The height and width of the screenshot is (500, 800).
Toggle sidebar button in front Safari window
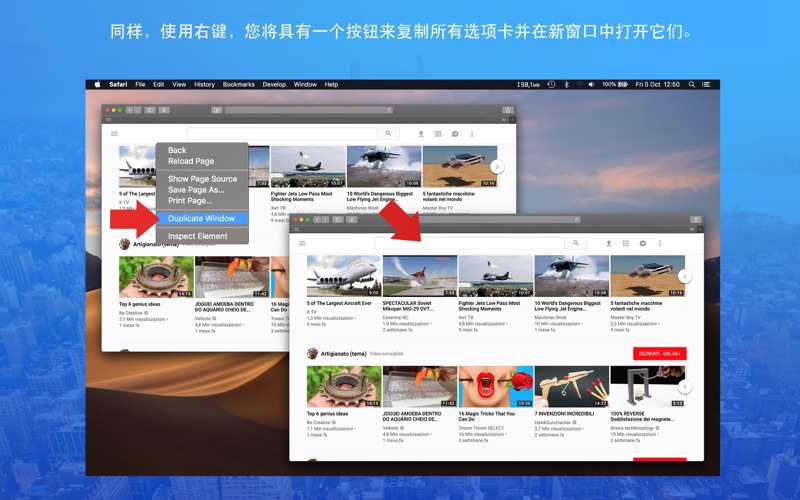(338, 219)
